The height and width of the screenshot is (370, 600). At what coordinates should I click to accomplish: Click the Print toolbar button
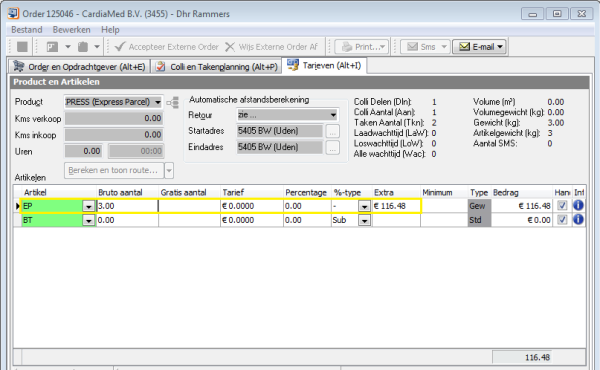[362, 47]
